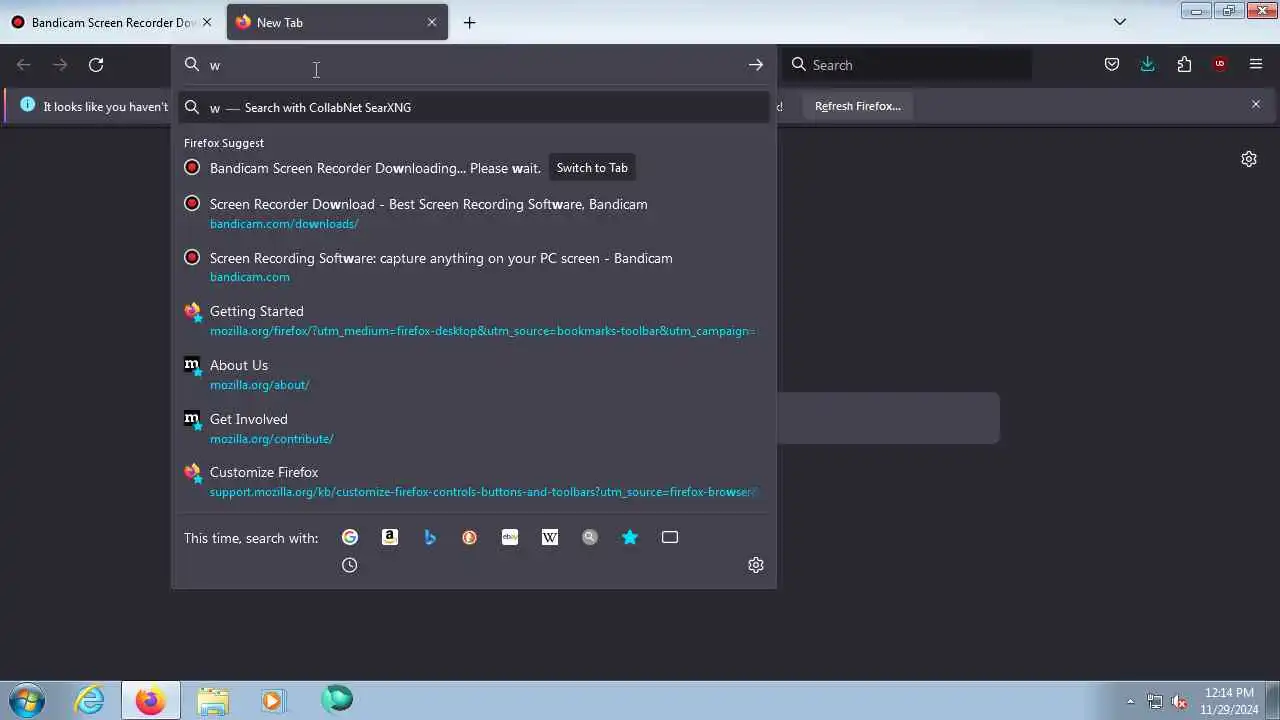Search this time with DuckDuckGo
1280x720 pixels.
pos(470,537)
